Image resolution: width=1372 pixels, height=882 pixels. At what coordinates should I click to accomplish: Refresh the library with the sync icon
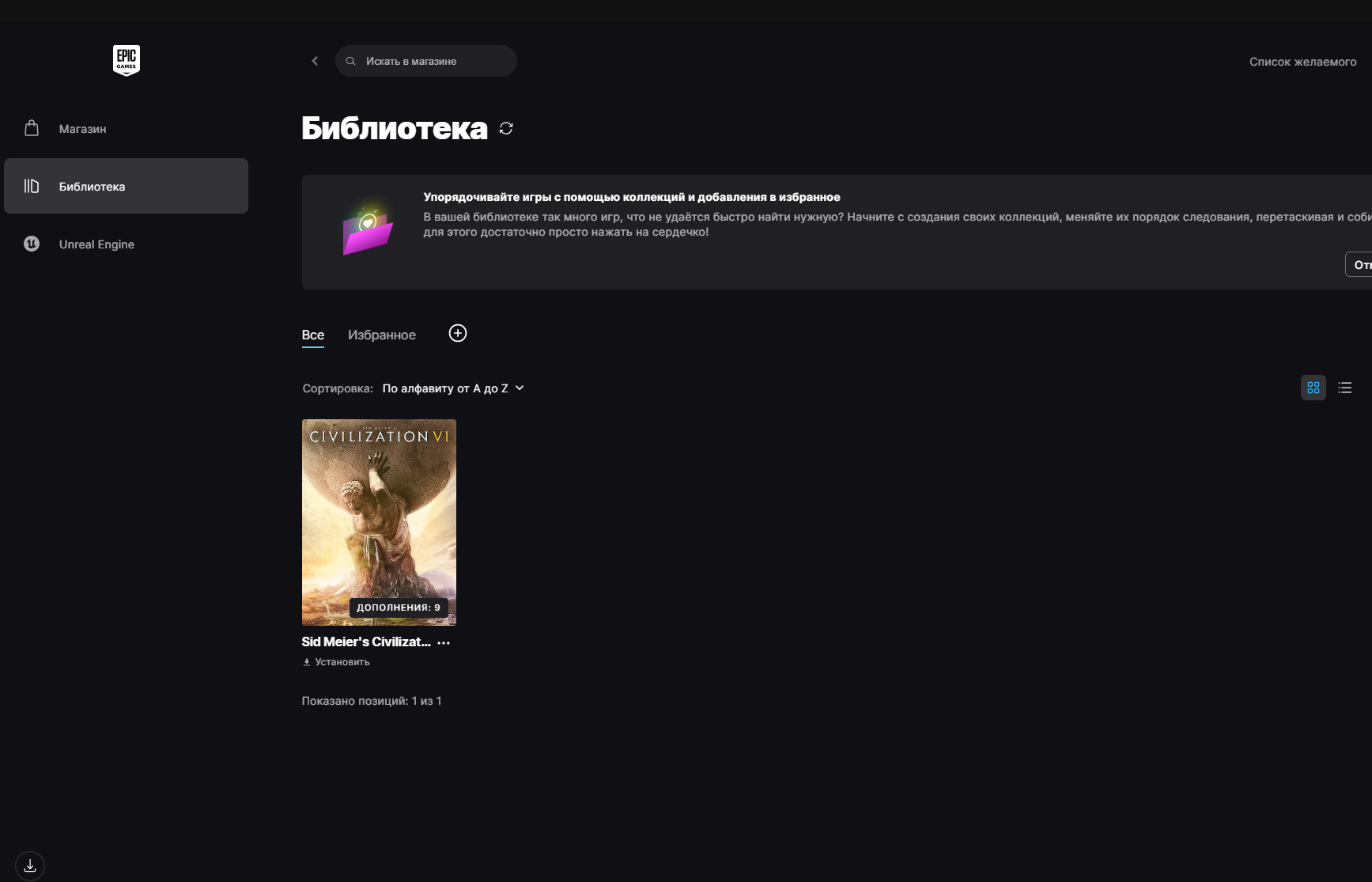point(506,128)
